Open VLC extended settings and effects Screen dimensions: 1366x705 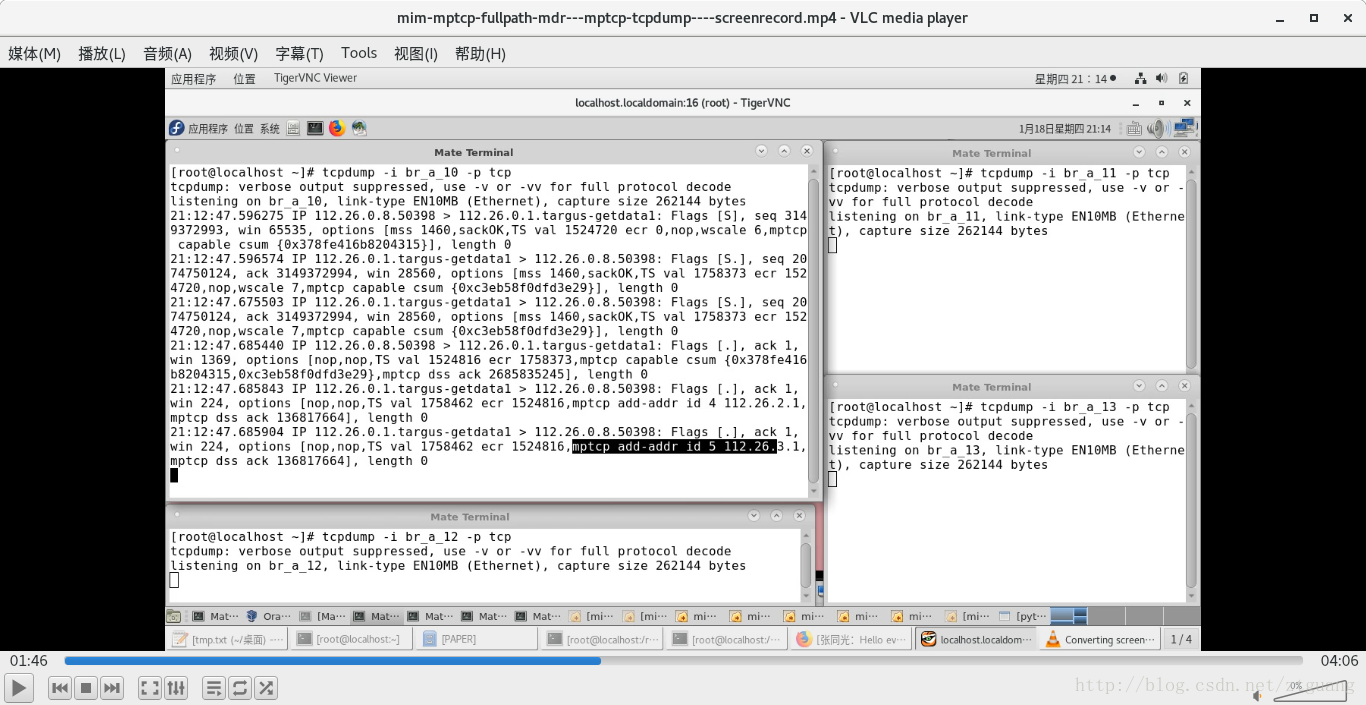click(176, 687)
